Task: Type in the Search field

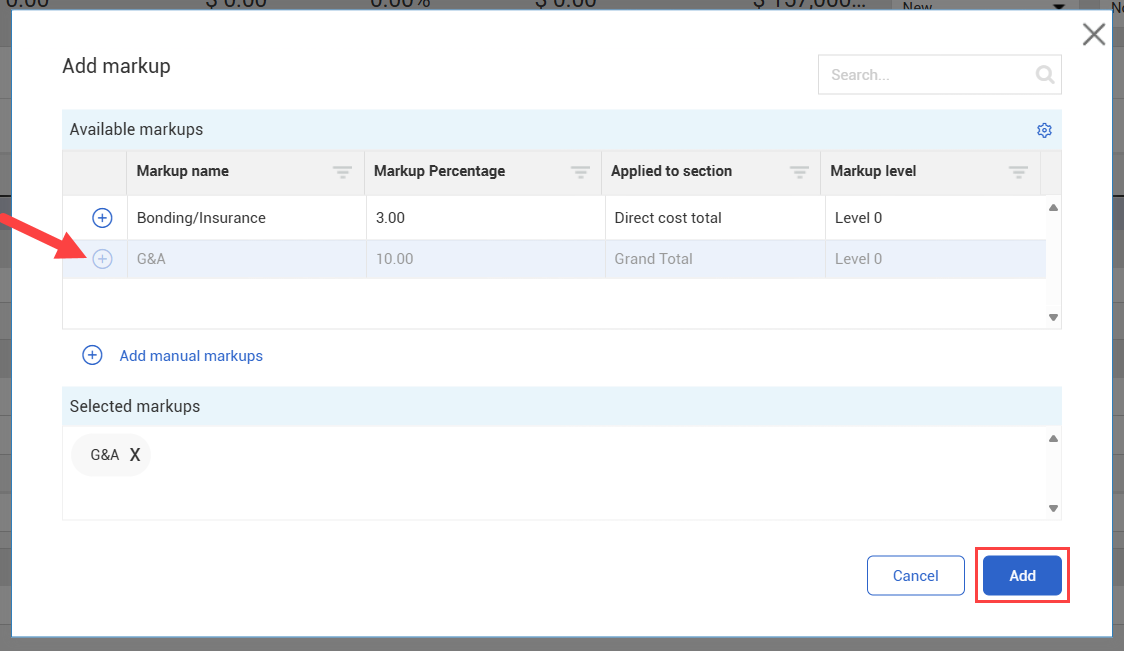Action: 925,75
